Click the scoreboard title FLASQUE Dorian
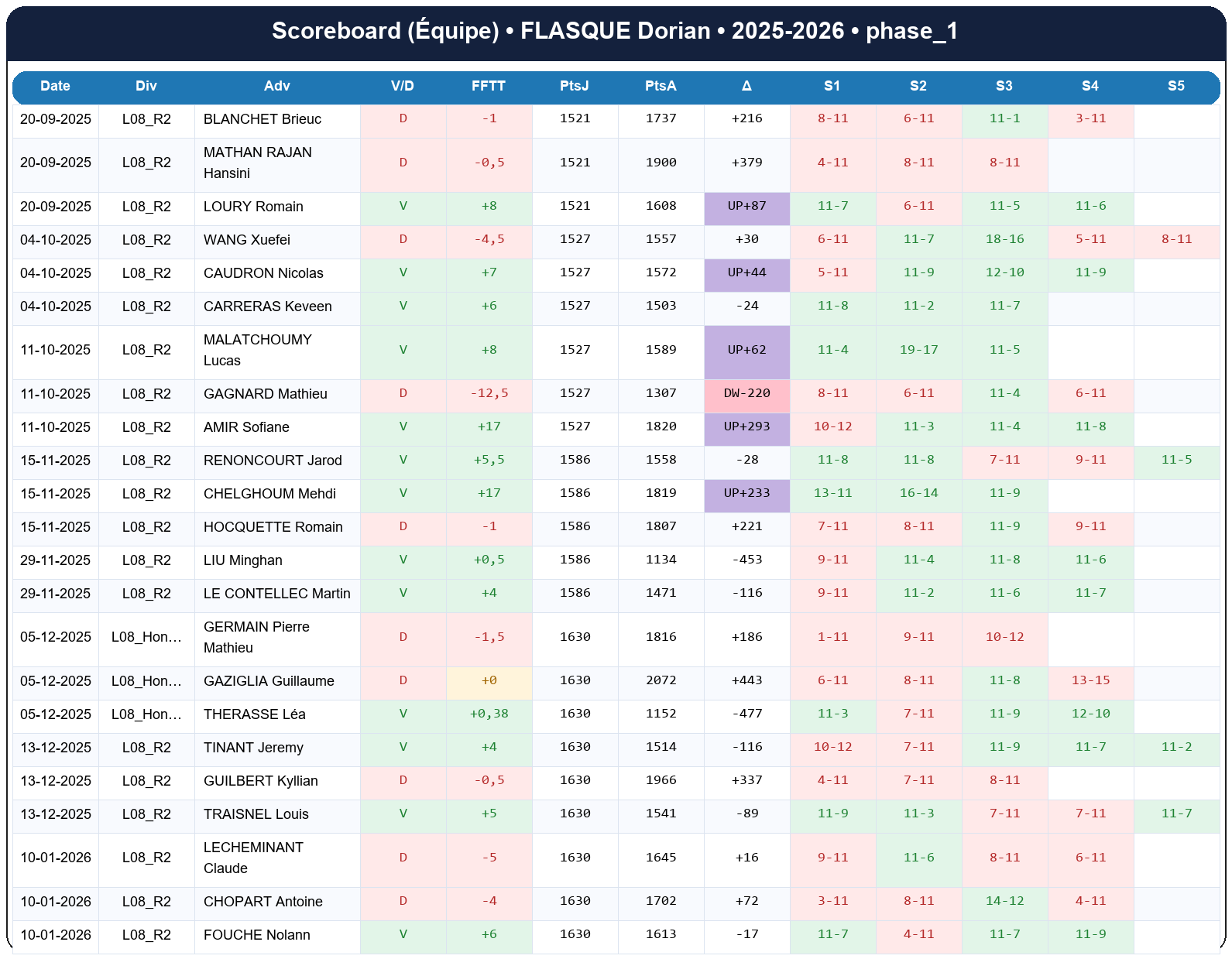 click(615, 31)
